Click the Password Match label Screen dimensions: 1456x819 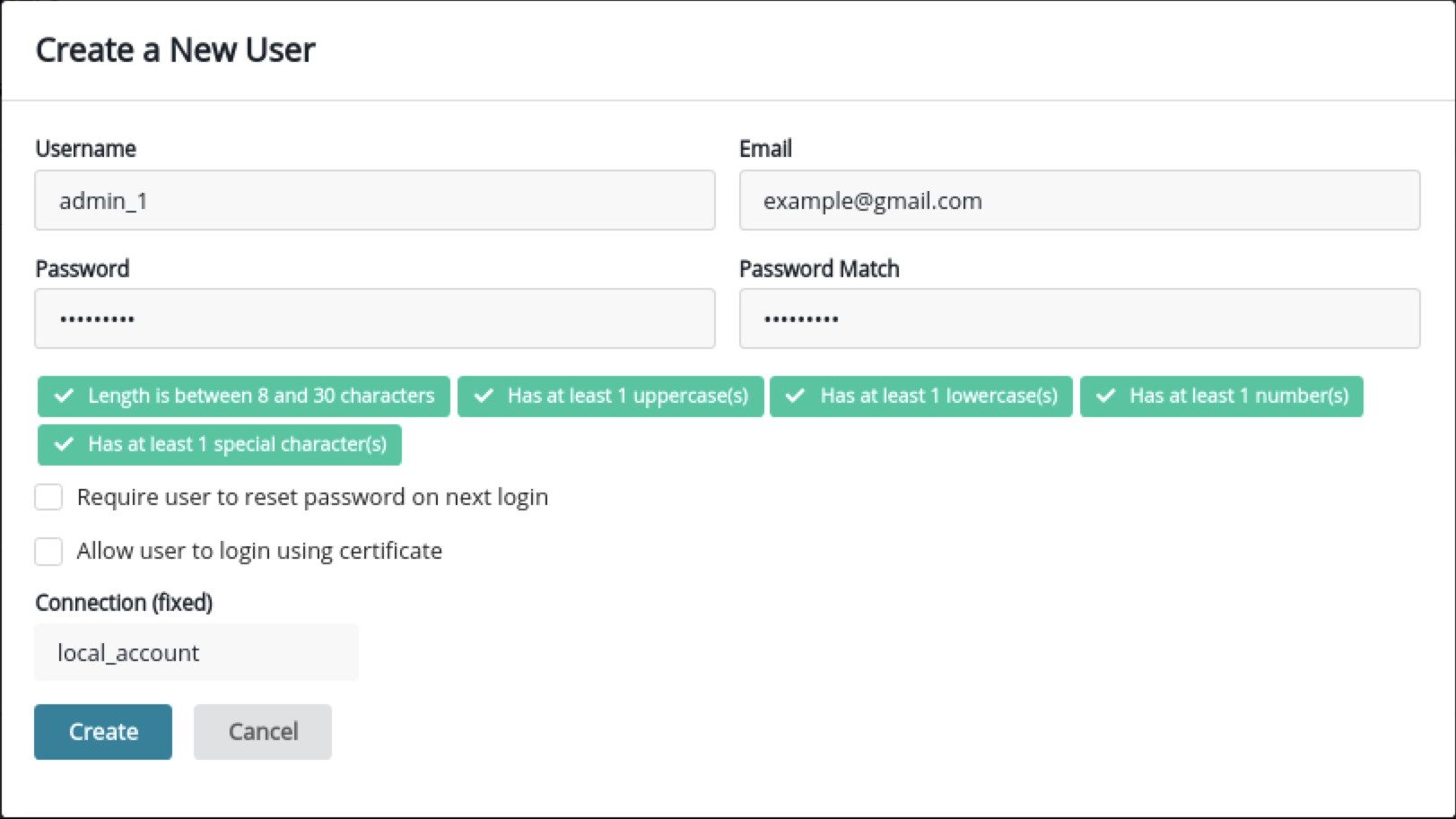818,269
